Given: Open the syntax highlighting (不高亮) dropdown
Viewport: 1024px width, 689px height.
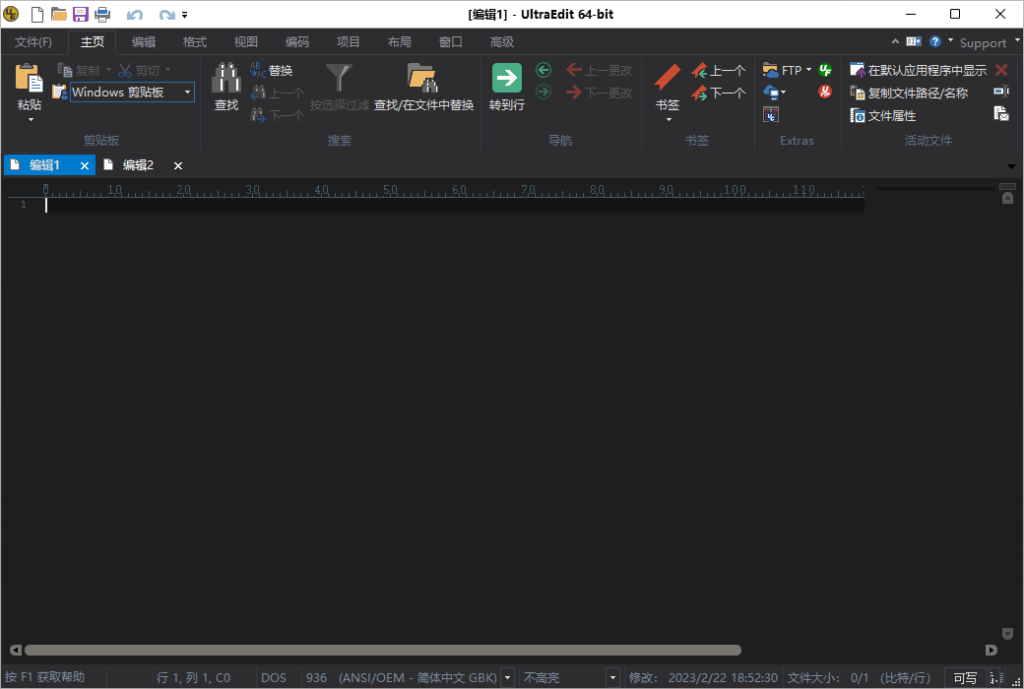Looking at the screenshot, I should pos(613,677).
